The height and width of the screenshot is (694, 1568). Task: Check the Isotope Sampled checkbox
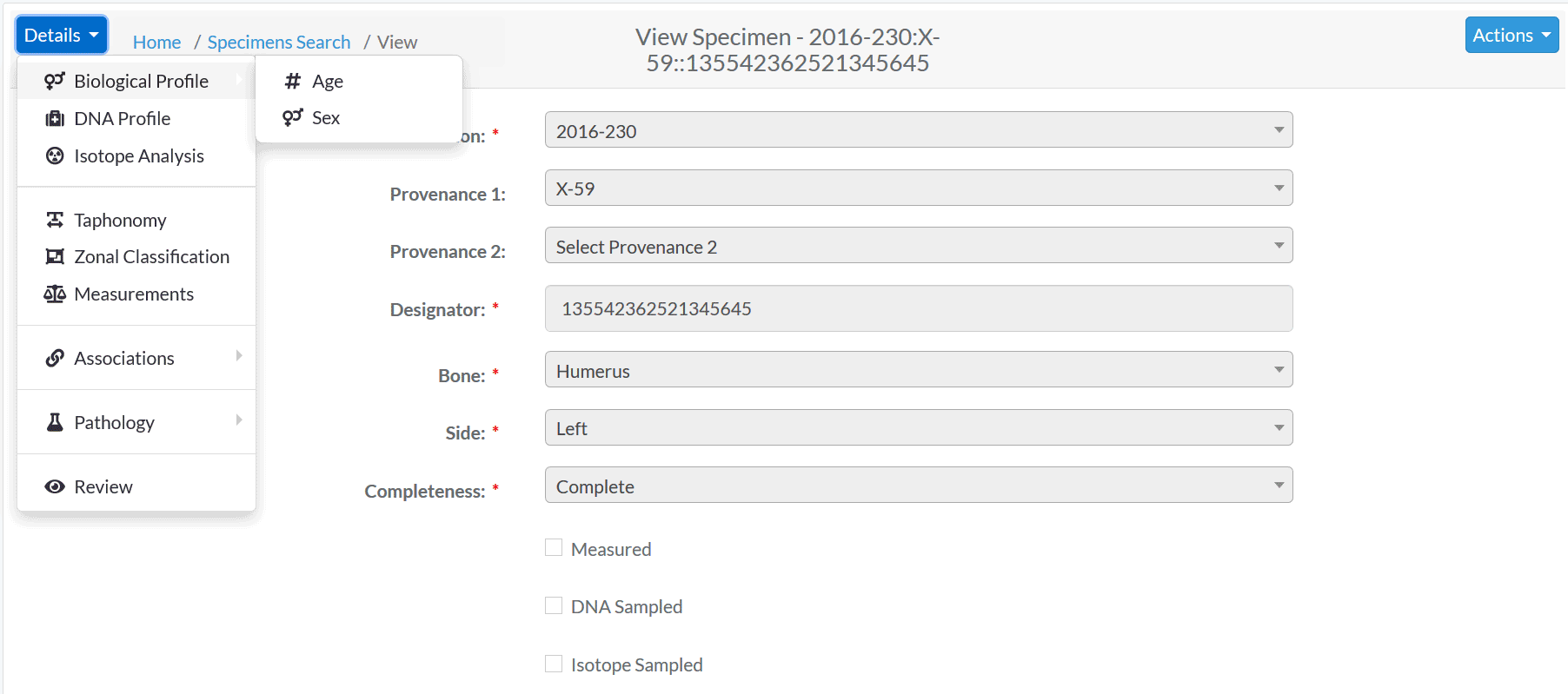point(554,664)
